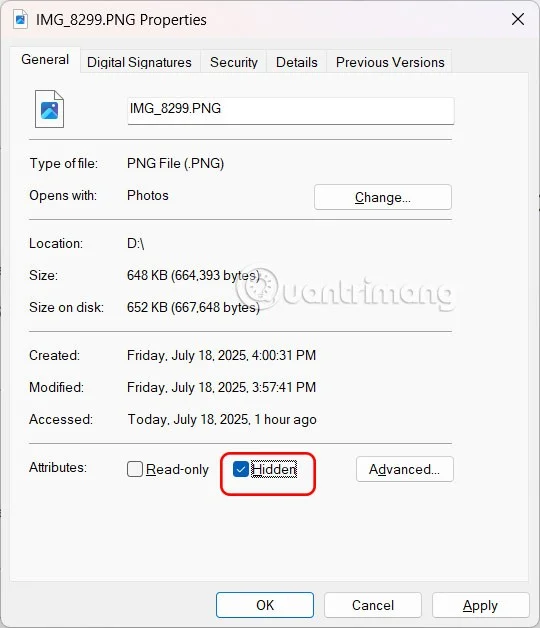Switch to the Digital Signatures tab
The image size is (540, 628).
click(x=139, y=62)
